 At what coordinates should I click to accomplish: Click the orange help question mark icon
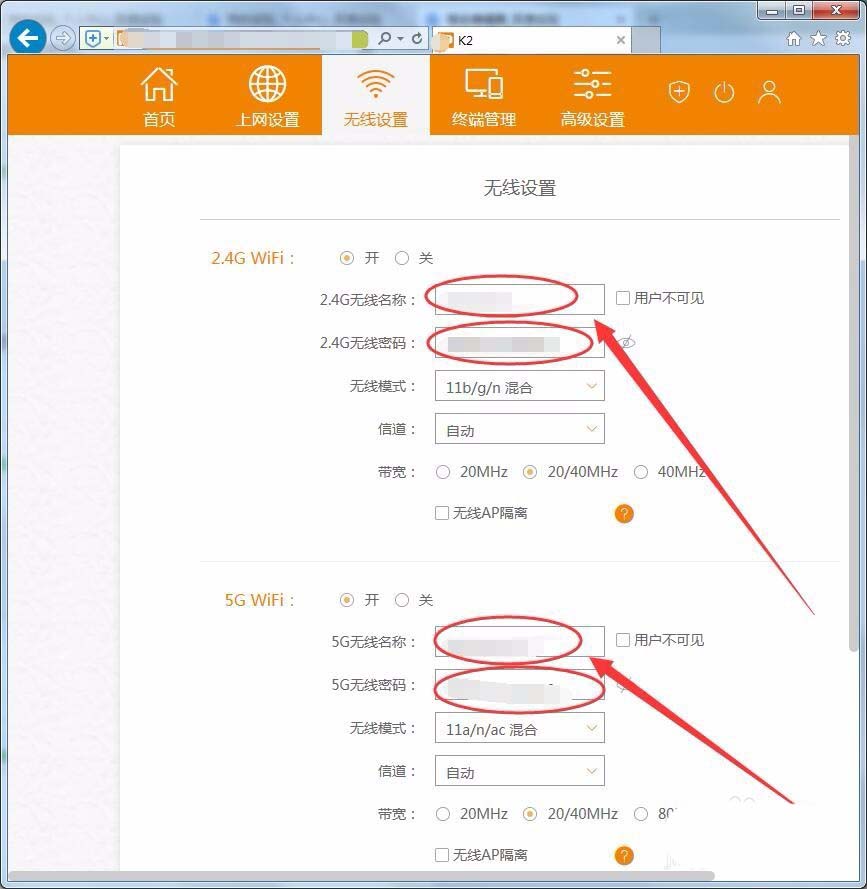click(623, 513)
